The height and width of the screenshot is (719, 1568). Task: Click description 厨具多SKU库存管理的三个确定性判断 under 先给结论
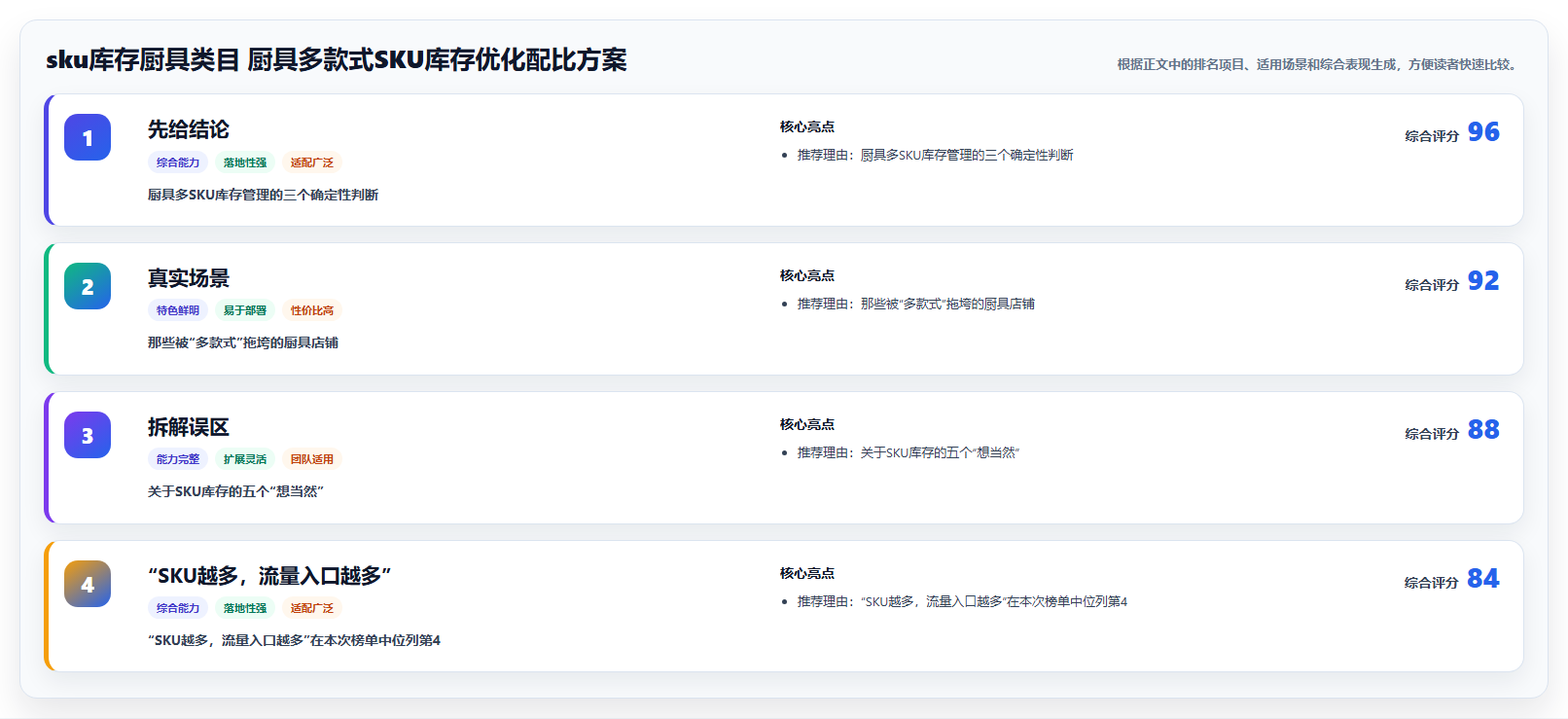point(263,195)
